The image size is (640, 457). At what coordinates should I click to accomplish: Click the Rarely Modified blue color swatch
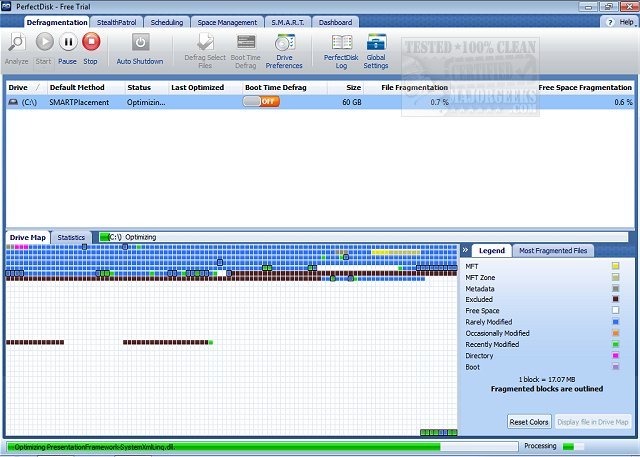(615, 322)
